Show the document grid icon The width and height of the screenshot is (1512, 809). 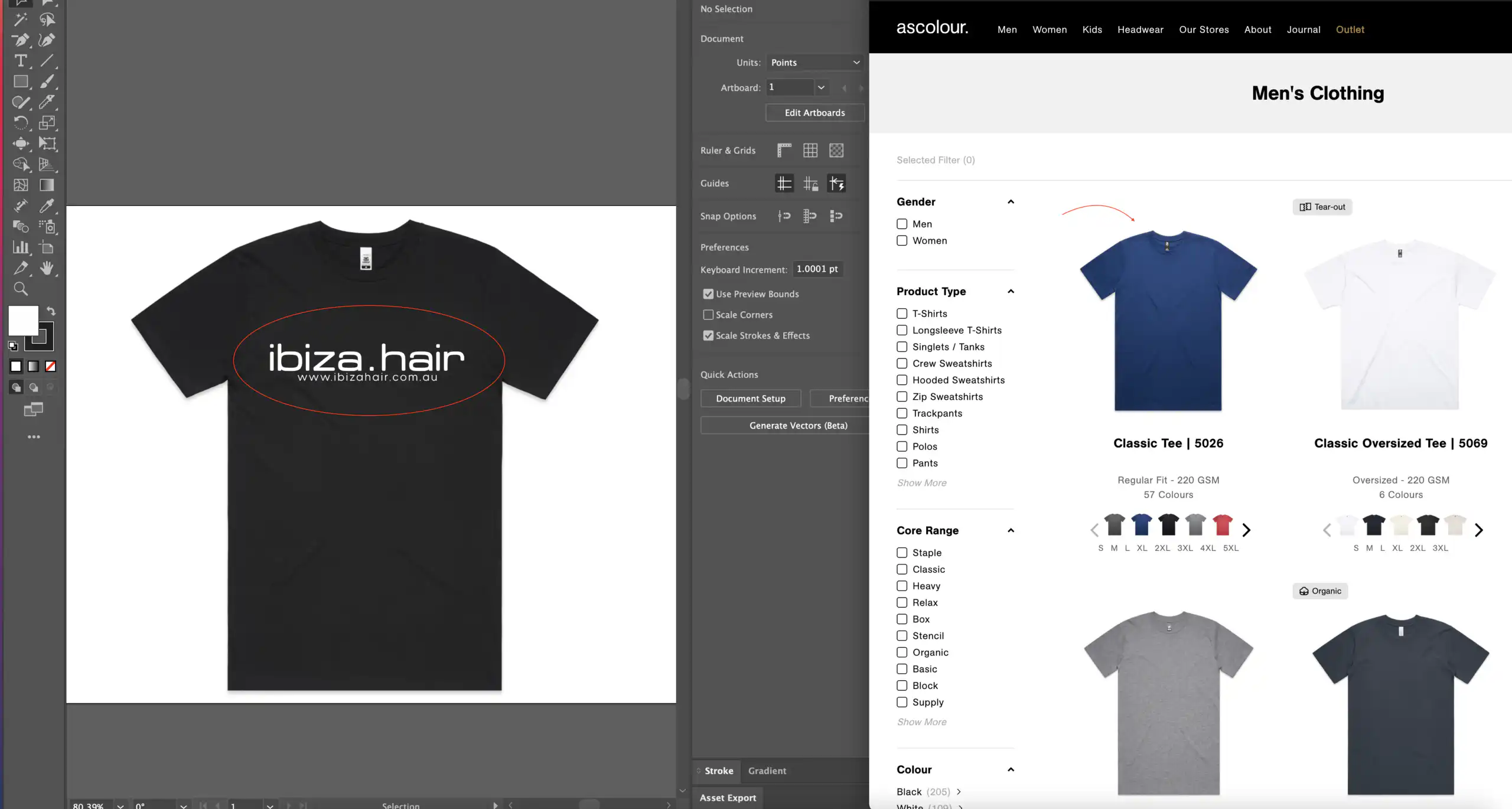(810, 151)
